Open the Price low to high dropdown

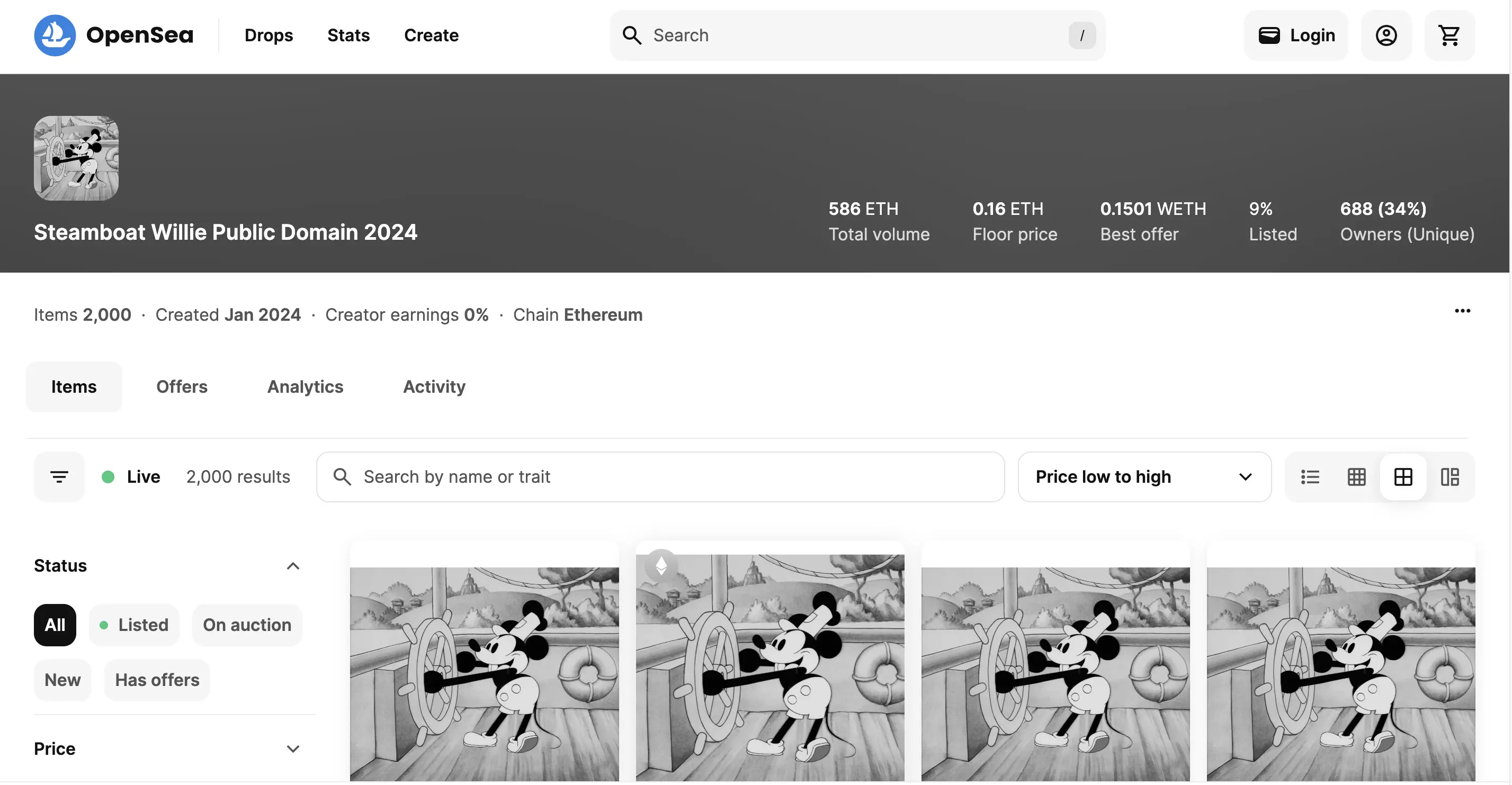point(1144,476)
